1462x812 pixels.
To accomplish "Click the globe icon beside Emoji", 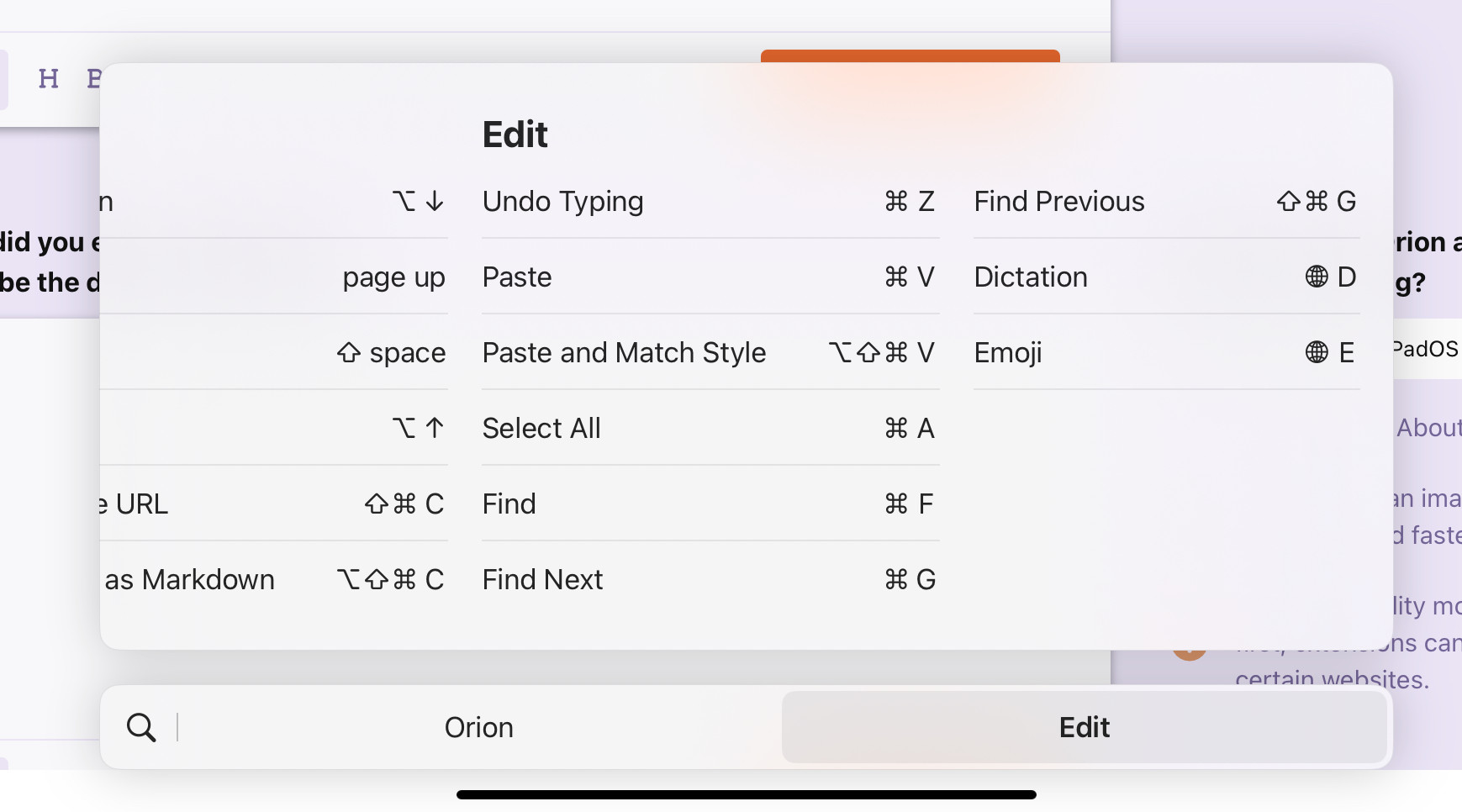I will 1317,353.
